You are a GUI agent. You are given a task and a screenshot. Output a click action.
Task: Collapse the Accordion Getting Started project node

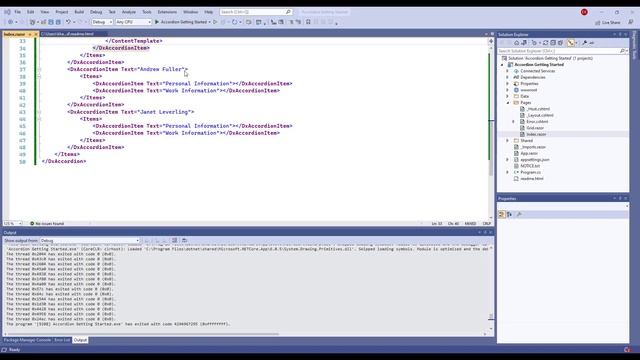click(x=502, y=65)
